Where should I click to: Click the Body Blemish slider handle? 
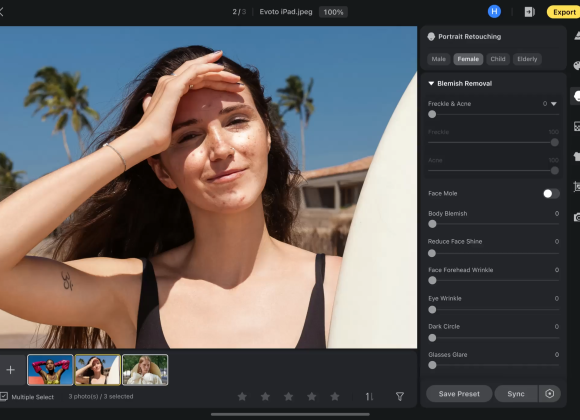[432, 224]
